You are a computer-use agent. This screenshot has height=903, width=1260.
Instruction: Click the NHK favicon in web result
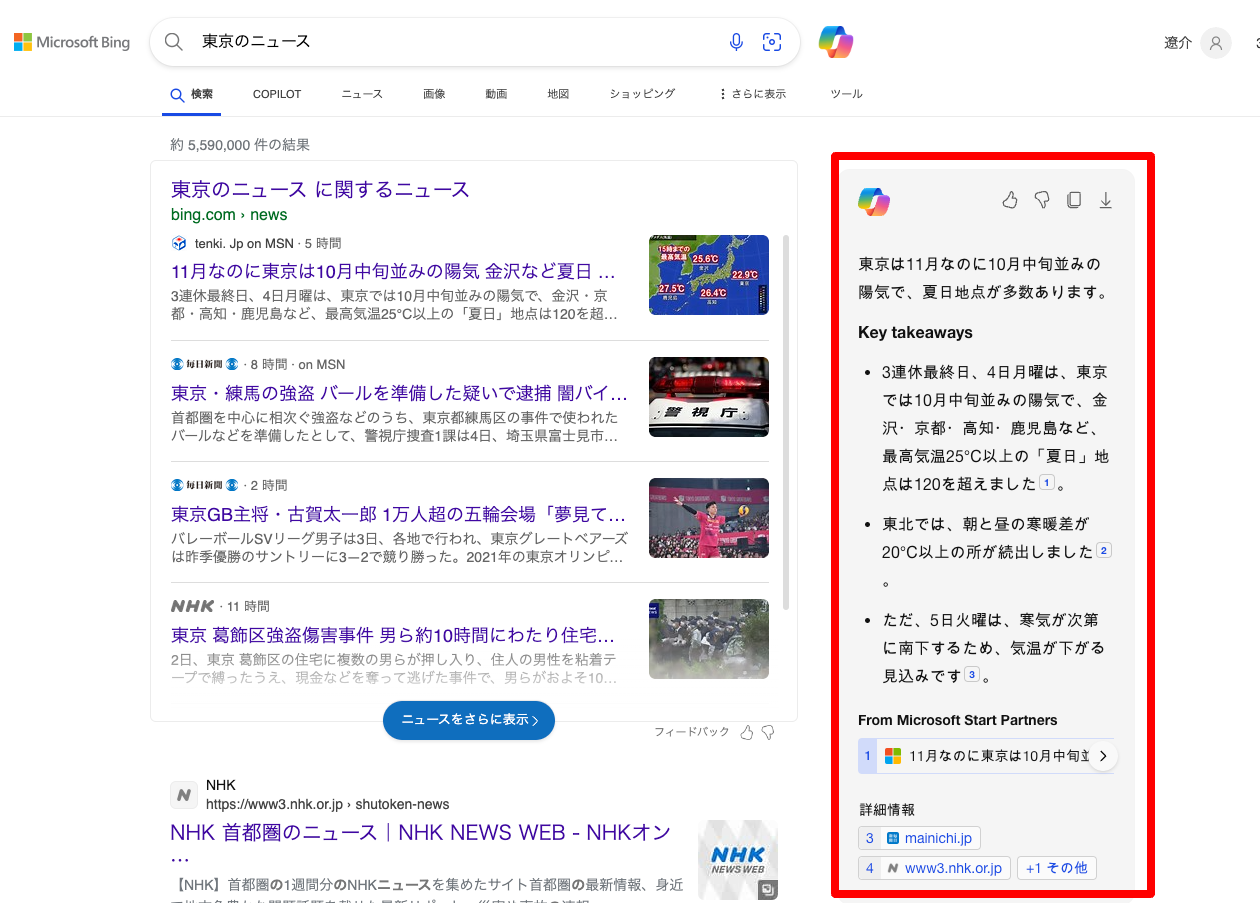pyautogui.click(x=183, y=795)
